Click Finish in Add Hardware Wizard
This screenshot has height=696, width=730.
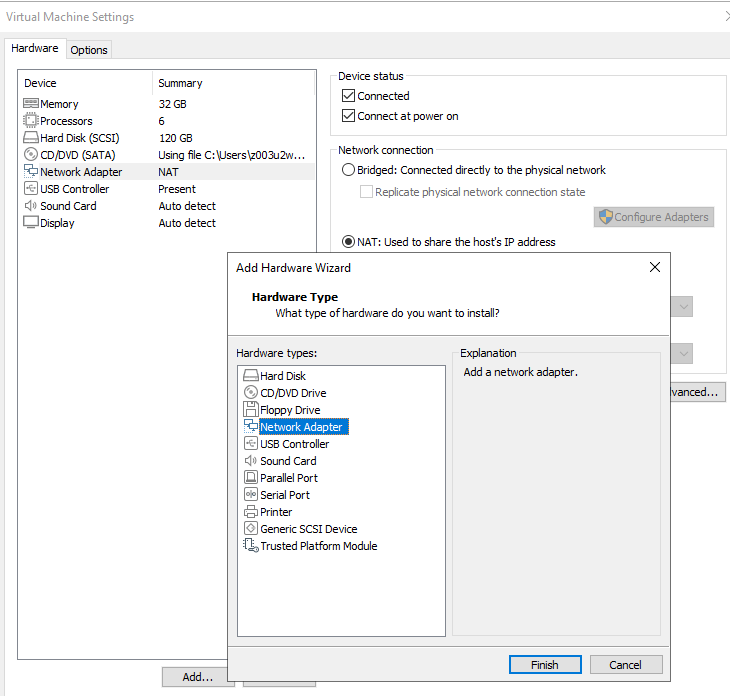coord(545,665)
